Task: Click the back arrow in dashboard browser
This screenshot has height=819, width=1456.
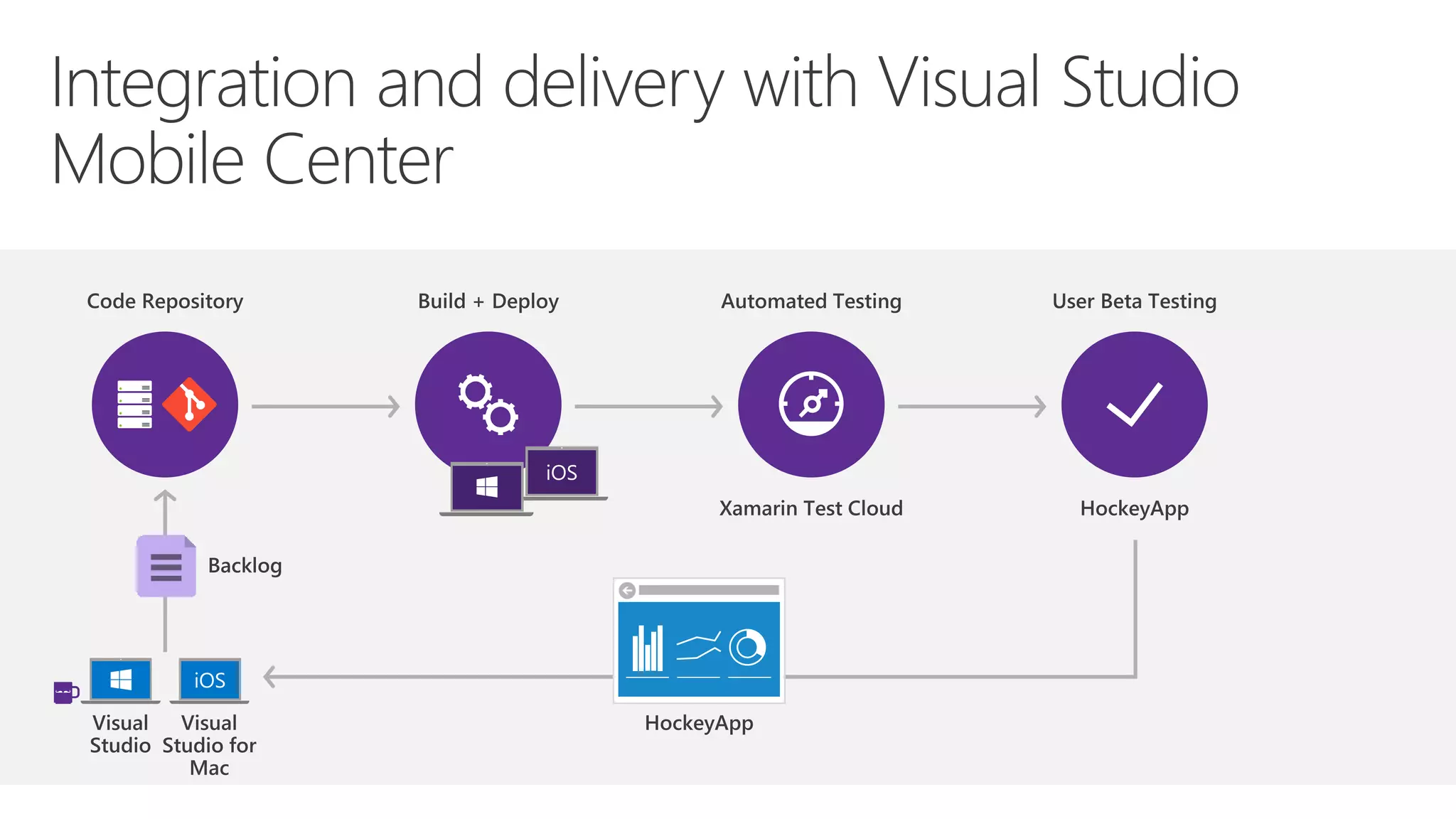Action: point(627,590)
